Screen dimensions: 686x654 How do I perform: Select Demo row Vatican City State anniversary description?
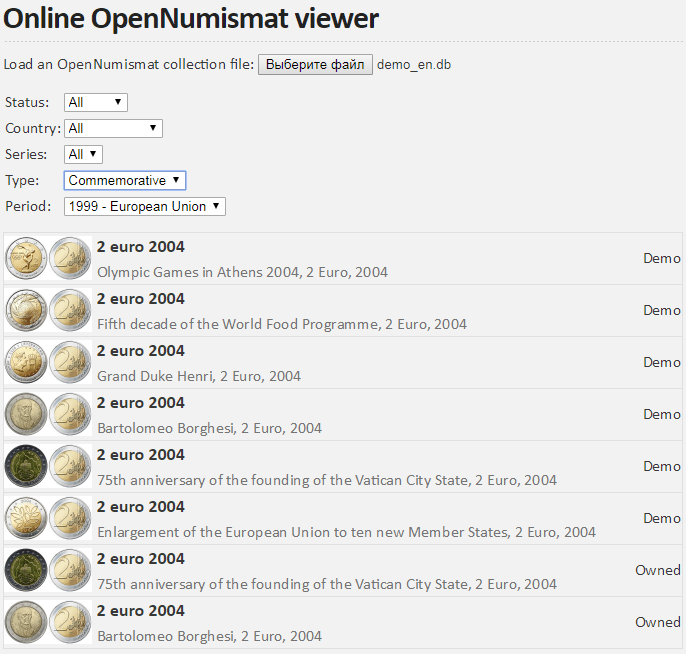click(327, 481)
